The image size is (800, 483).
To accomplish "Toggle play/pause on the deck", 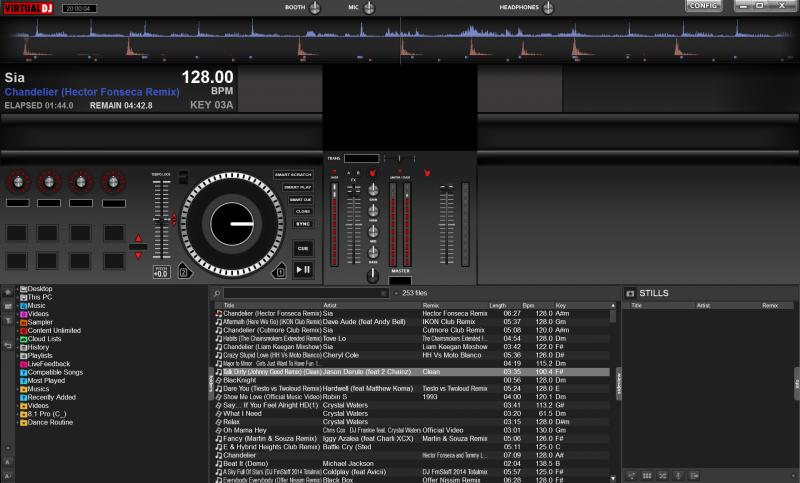I will [303, 269].
